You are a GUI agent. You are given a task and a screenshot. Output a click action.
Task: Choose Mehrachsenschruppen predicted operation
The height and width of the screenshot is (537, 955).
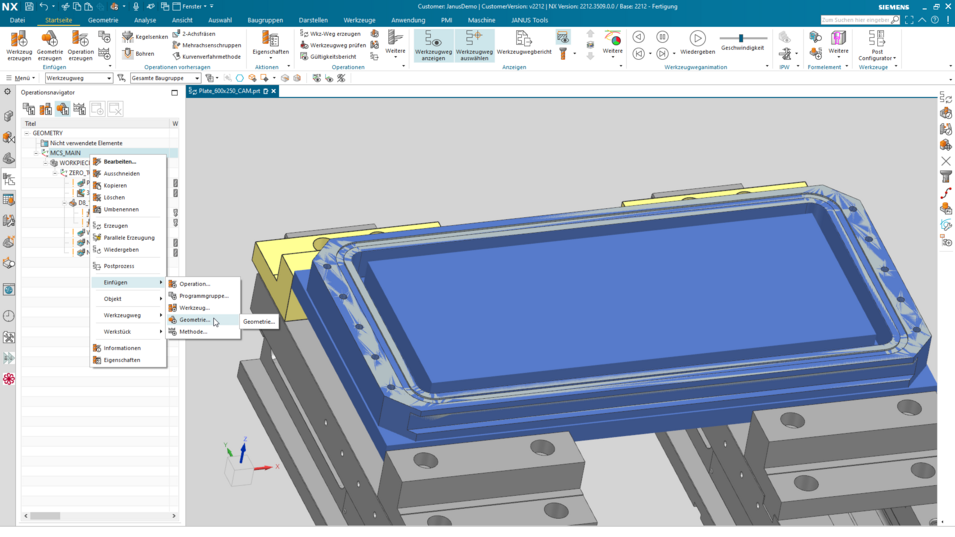pos(206,45)
